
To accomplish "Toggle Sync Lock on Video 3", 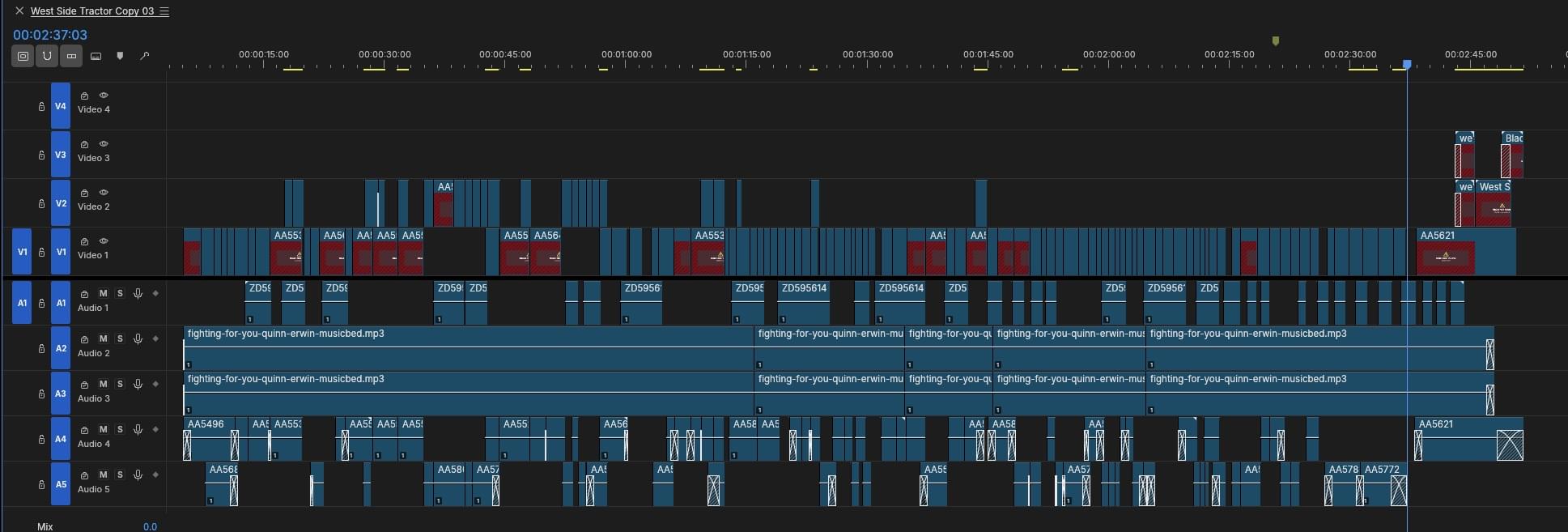I will [x=84, y=144].
